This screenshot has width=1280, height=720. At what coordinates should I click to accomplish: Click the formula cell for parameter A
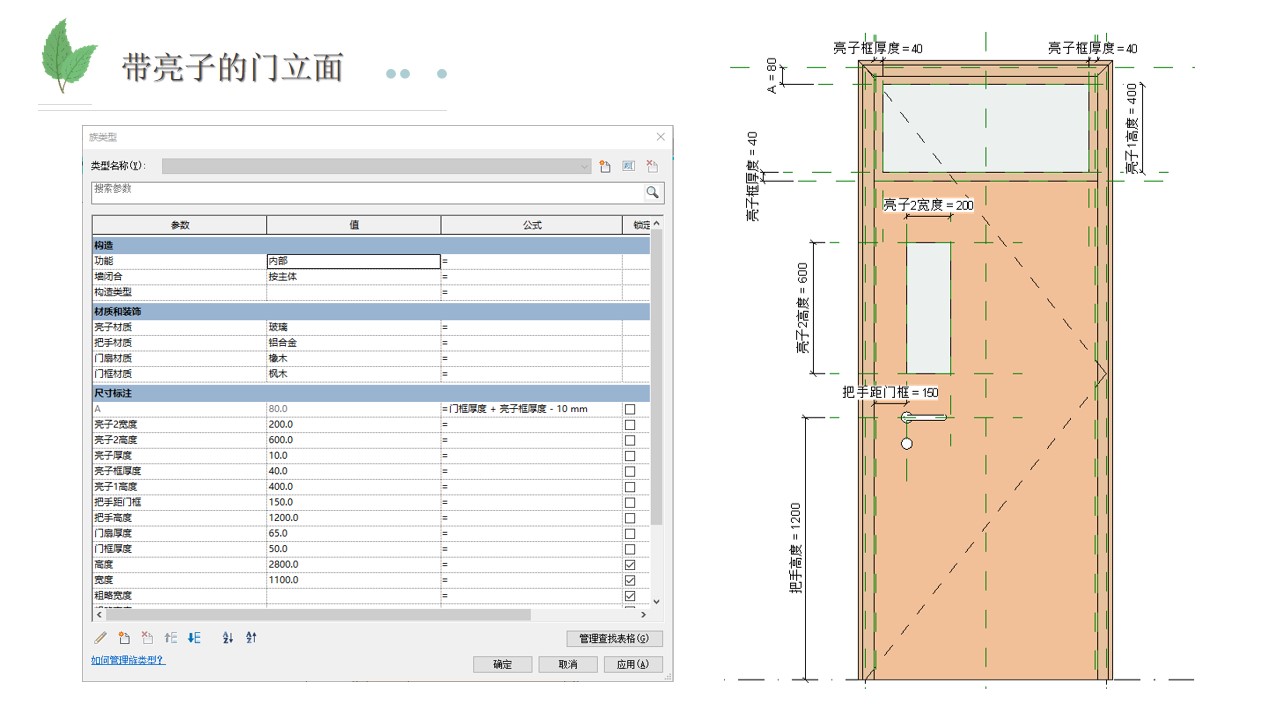[x=531, y=409]
